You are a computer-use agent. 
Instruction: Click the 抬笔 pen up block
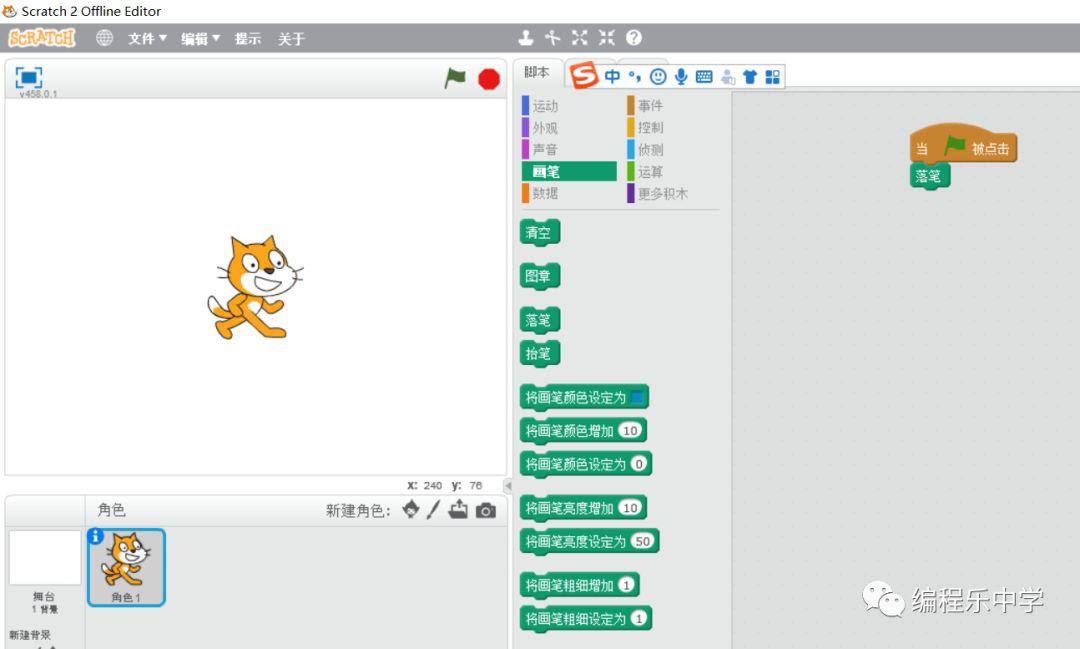(539, 353)
